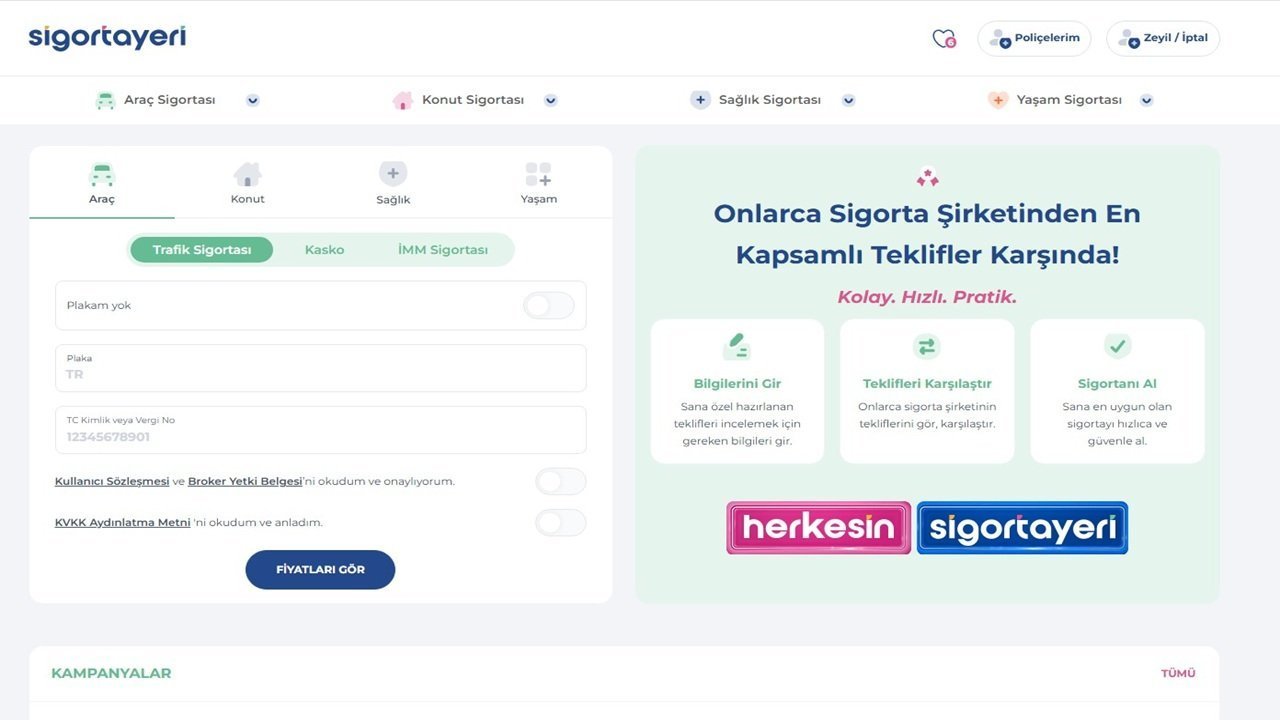Expand the Konut Sigortası dropdown arrow
The width and height of the screenshot is (1280, 720).
(551, 100)
